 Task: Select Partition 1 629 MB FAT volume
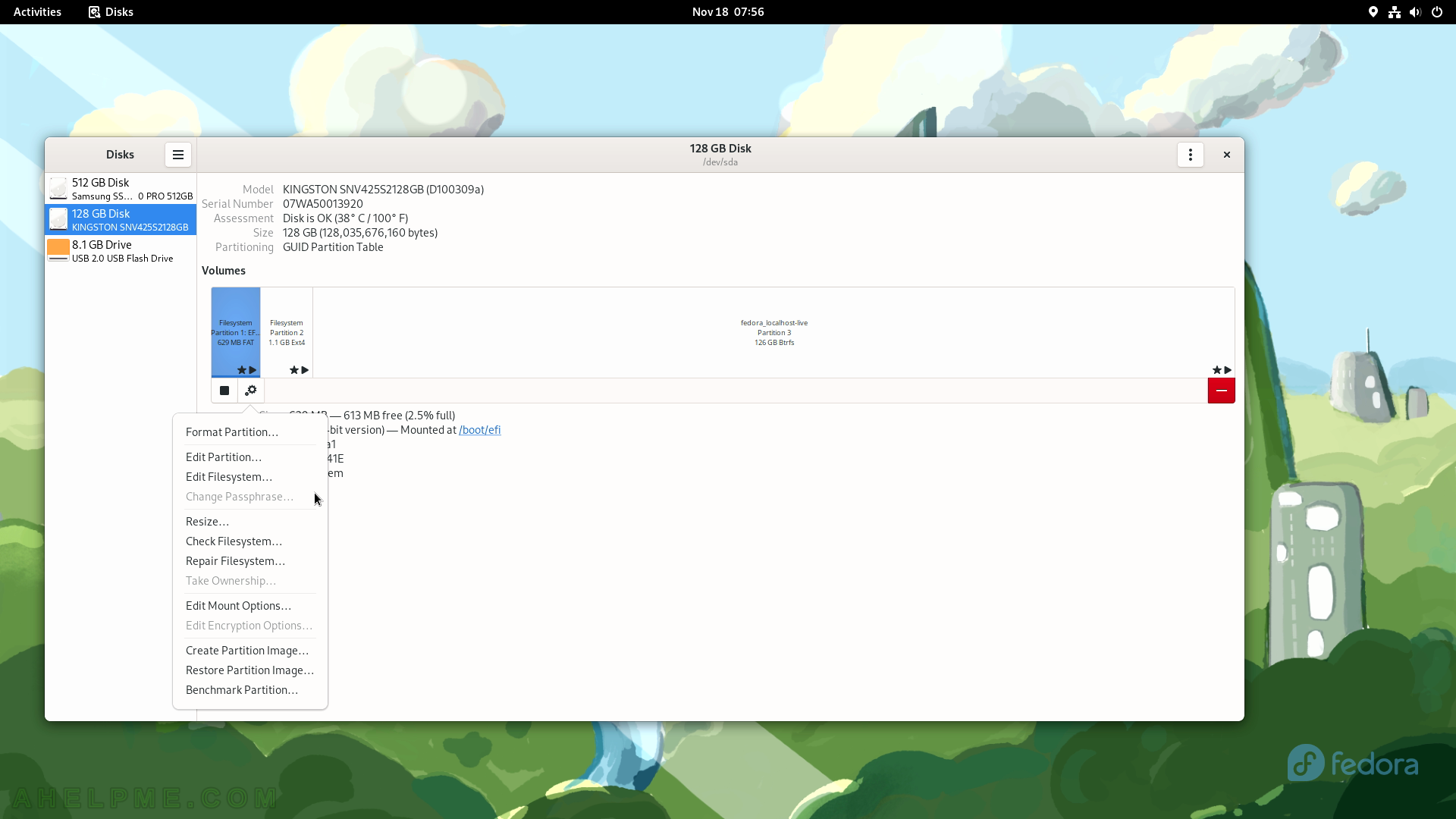click(x=236, y=332)
